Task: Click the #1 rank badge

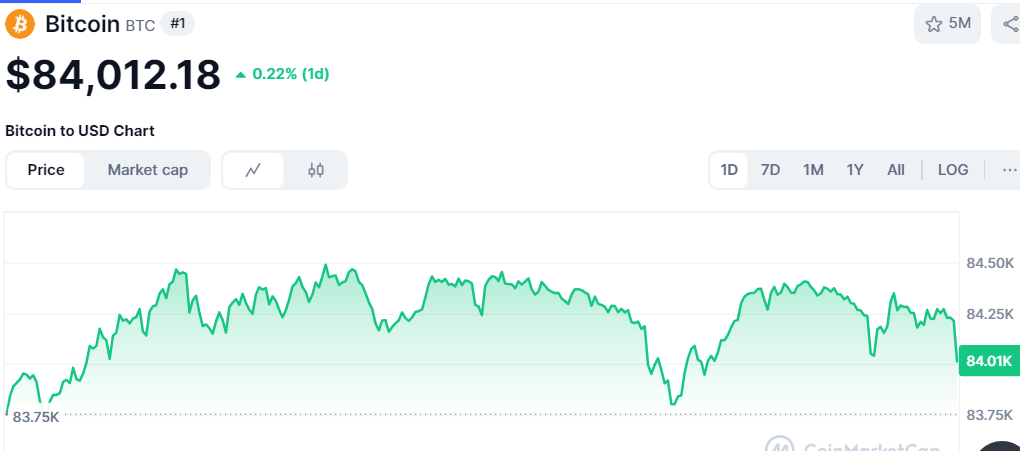Action: (x=178, y=23)
